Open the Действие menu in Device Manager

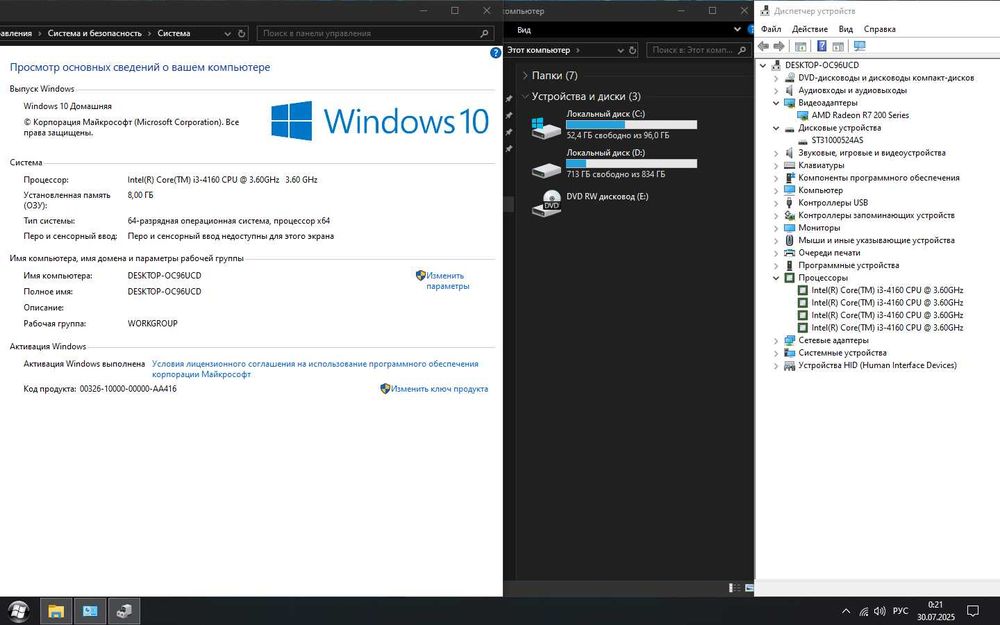pos(809,29)
